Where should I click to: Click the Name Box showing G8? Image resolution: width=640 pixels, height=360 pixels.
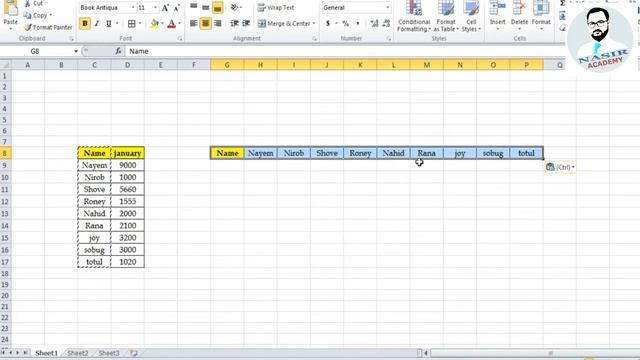coord(36,51)
